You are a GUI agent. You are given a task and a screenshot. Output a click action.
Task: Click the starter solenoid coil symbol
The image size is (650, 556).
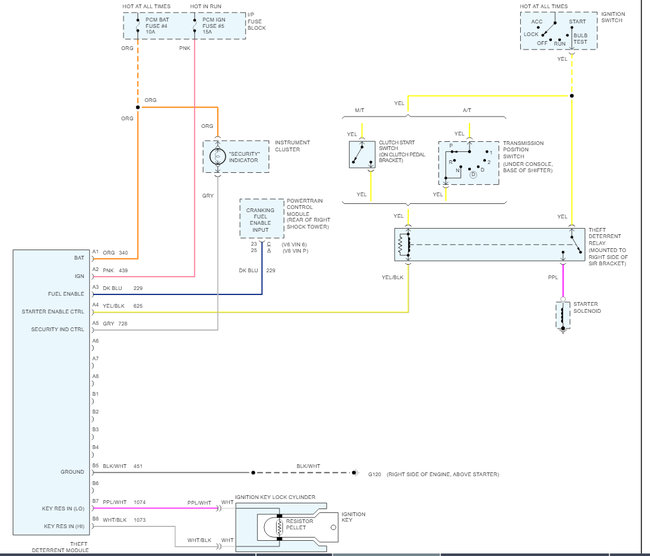point(563,316)
